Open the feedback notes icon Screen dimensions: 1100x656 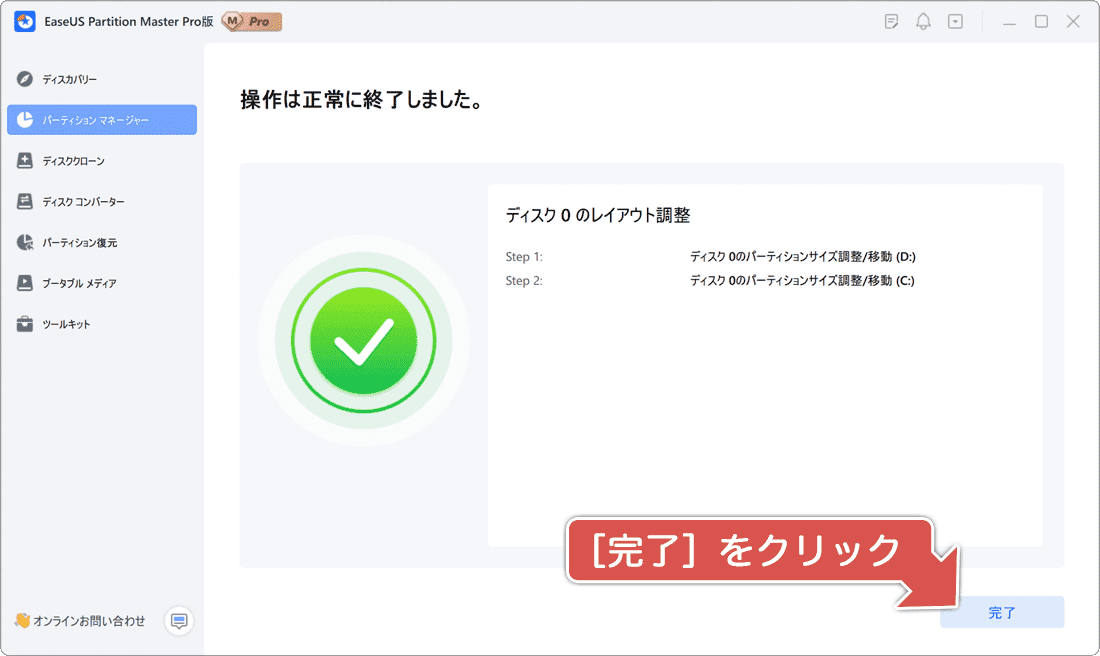(891, 20)
